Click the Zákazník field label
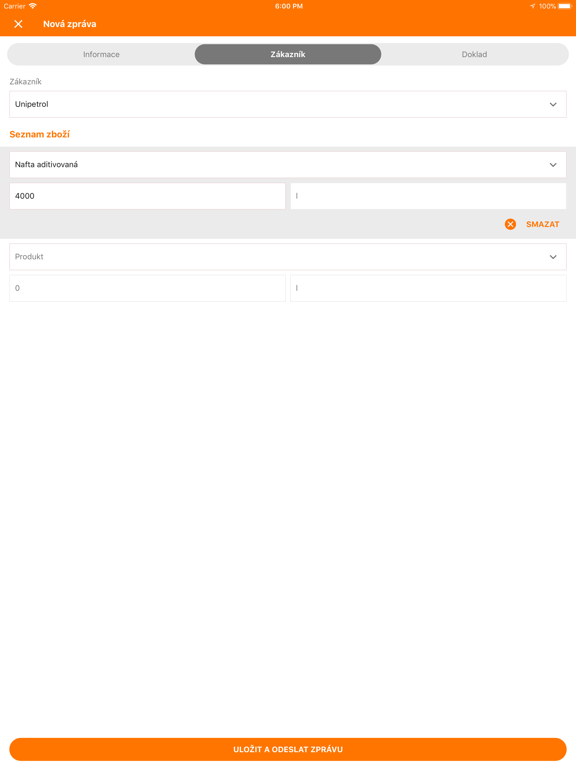 (25, 81)
